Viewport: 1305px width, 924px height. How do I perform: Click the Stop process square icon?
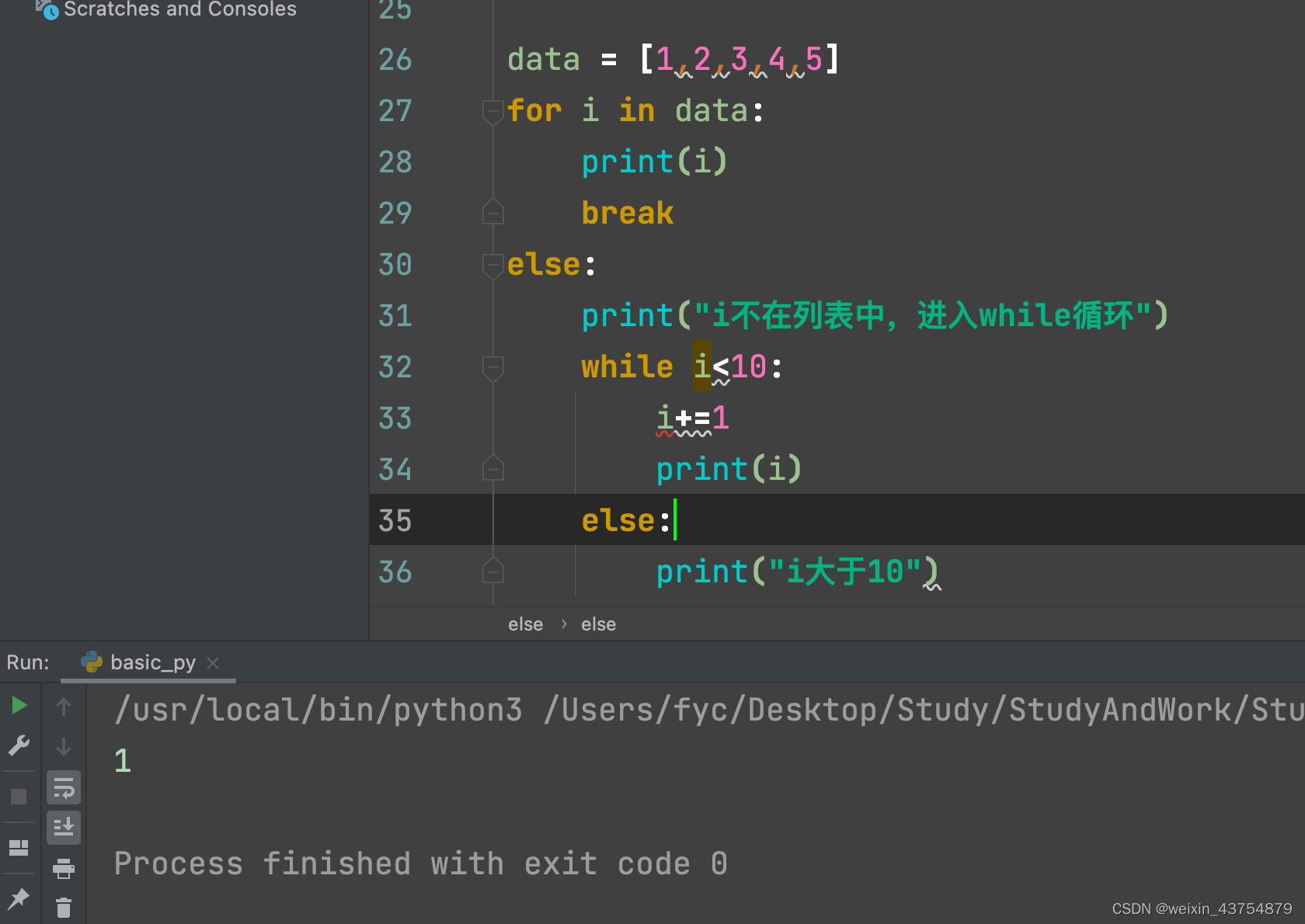point(19,797)
